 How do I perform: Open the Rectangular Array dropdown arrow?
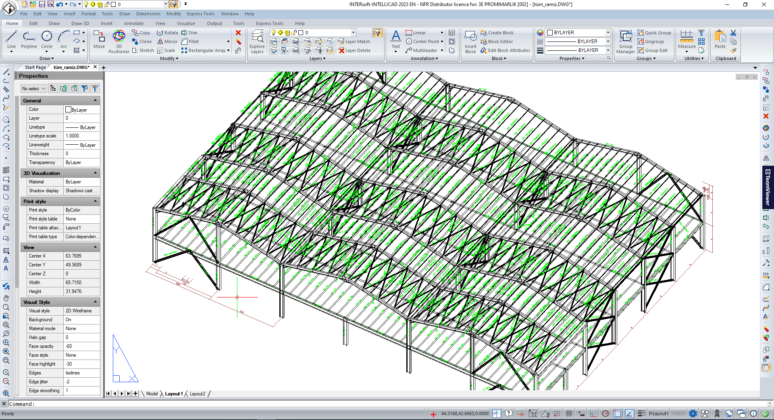click(227, 49)
